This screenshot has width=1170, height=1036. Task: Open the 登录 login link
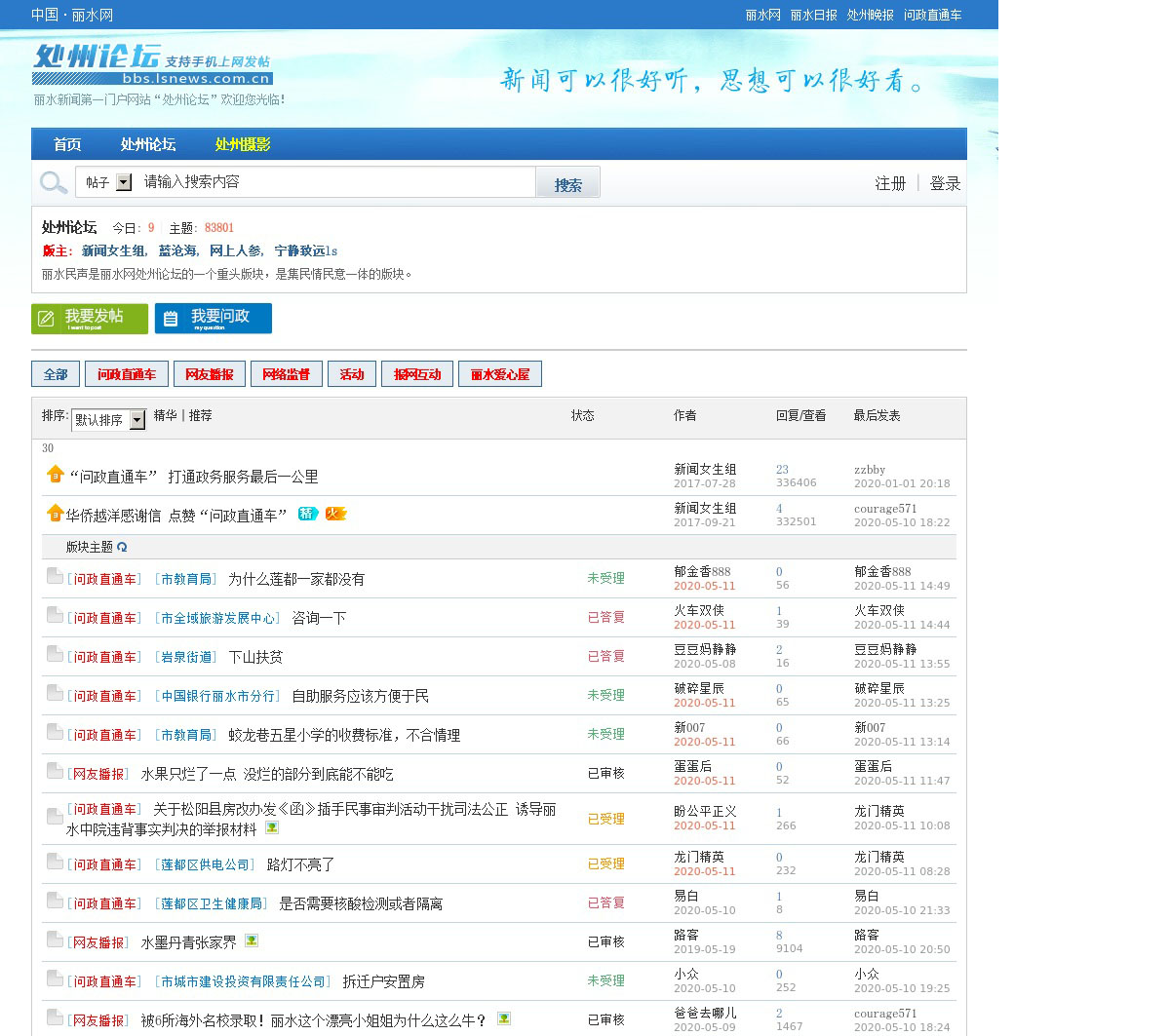945,183
